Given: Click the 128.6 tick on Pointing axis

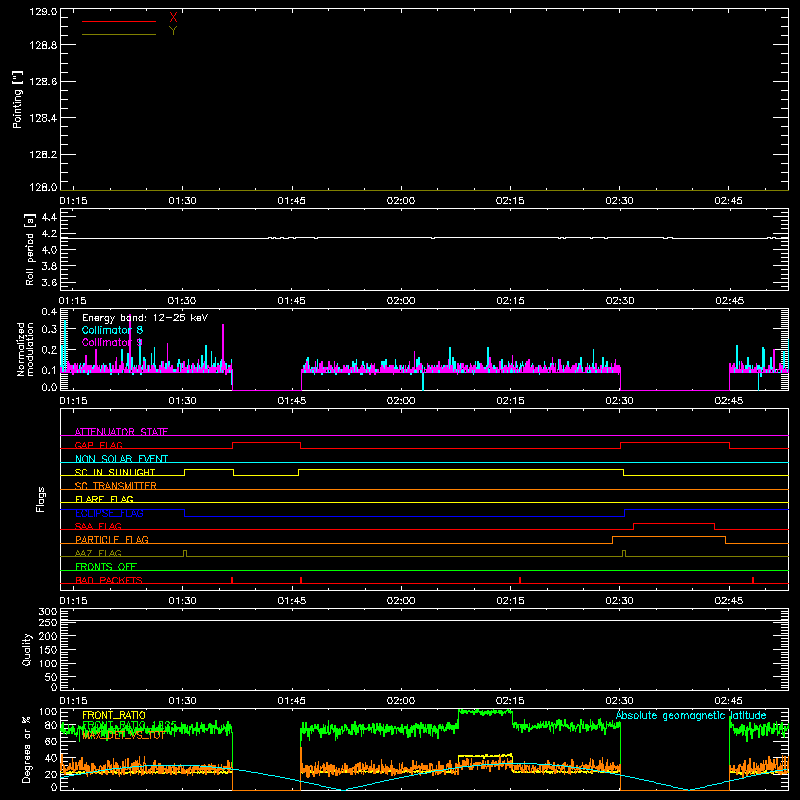Looking at the screenshot, I should [x=43, y=82].
